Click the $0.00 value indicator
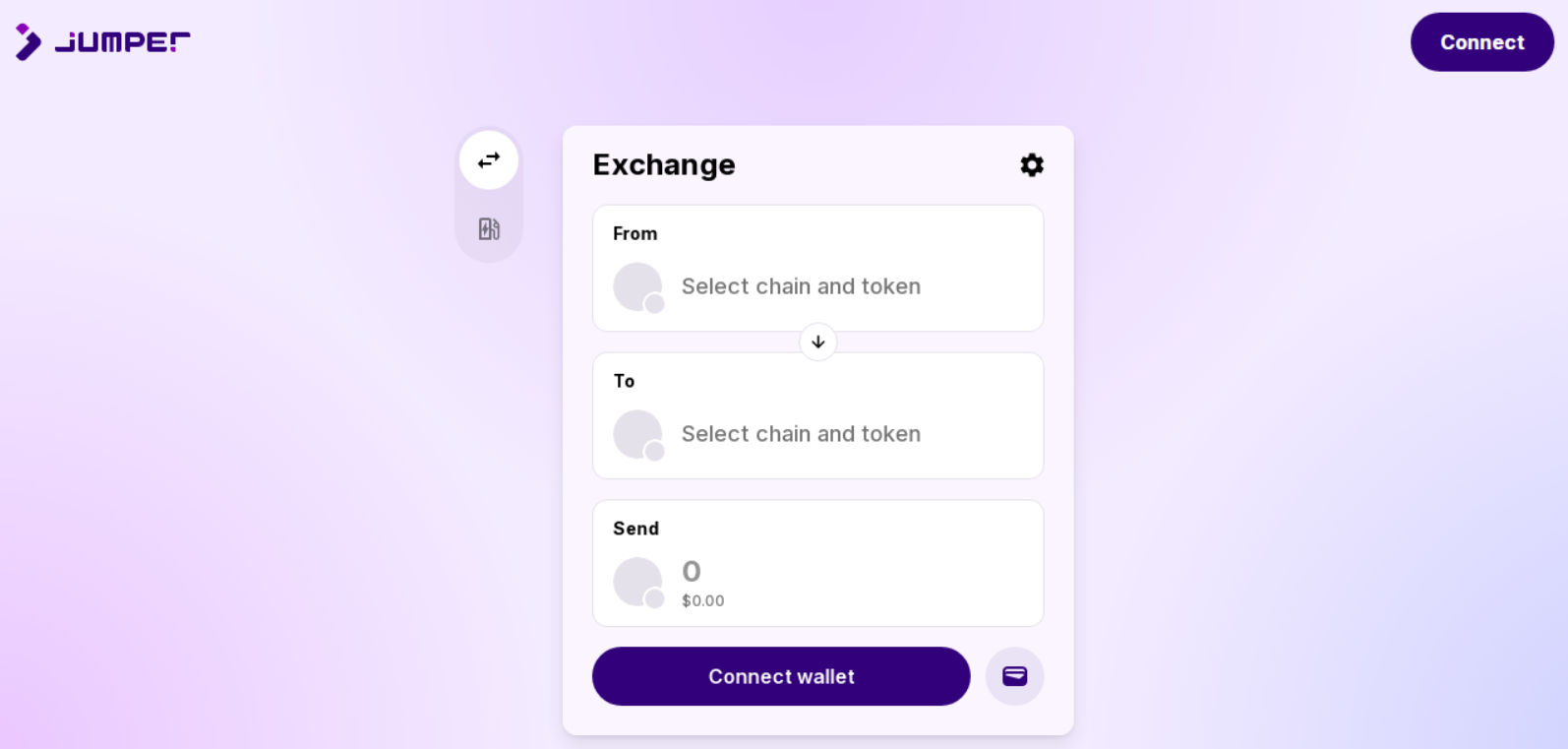The image size is (1568, 749). pyautogui.click(x=702, y=600)
